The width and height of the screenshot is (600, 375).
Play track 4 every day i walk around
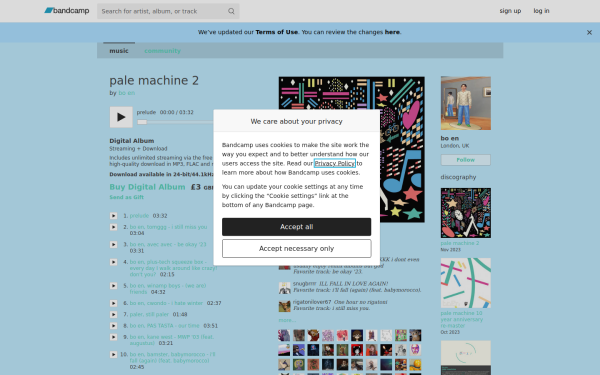pyautogui.click(x=114, y=262)
